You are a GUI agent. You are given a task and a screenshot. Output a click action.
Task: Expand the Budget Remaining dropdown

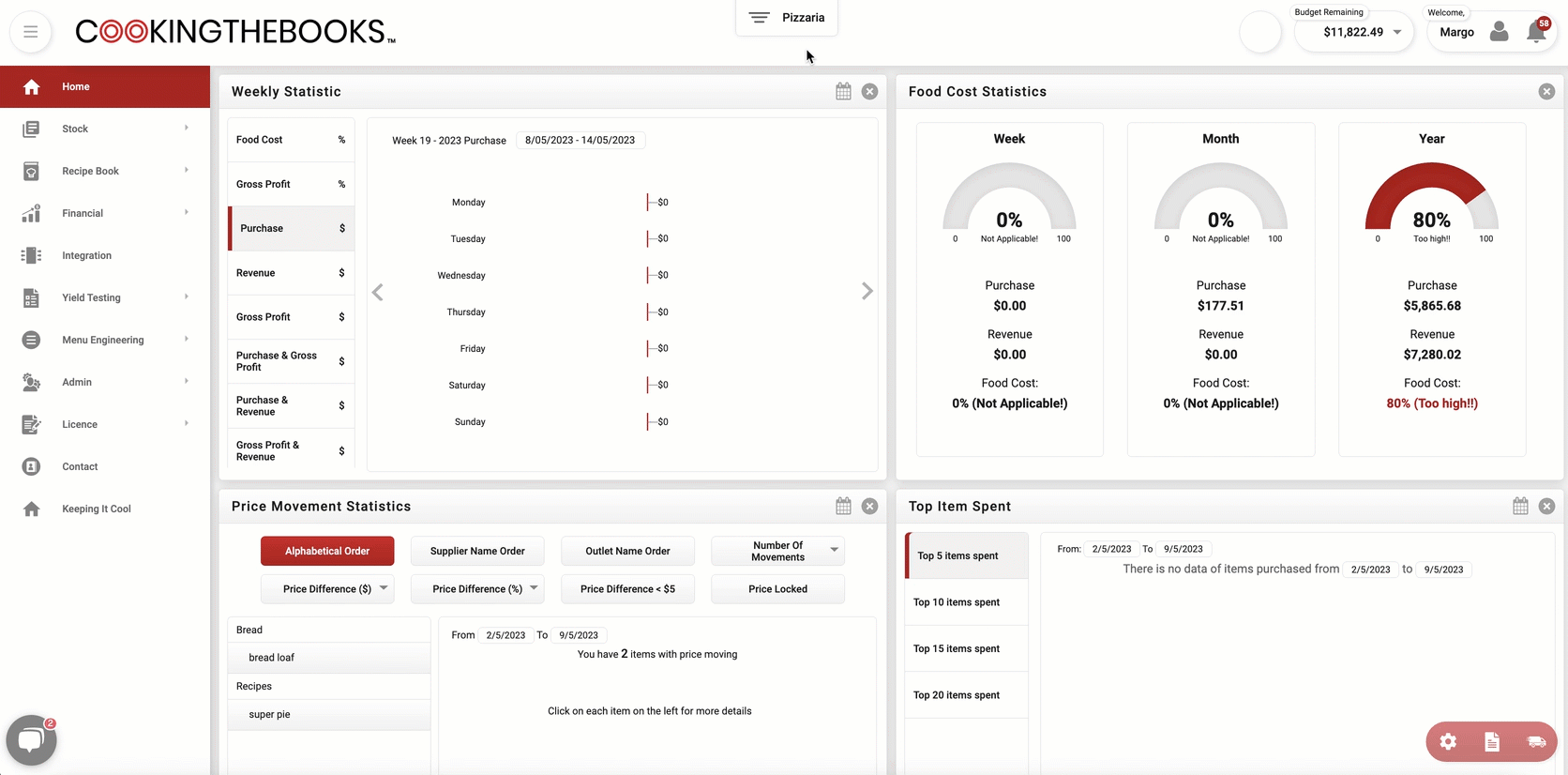coord(1396,32)
